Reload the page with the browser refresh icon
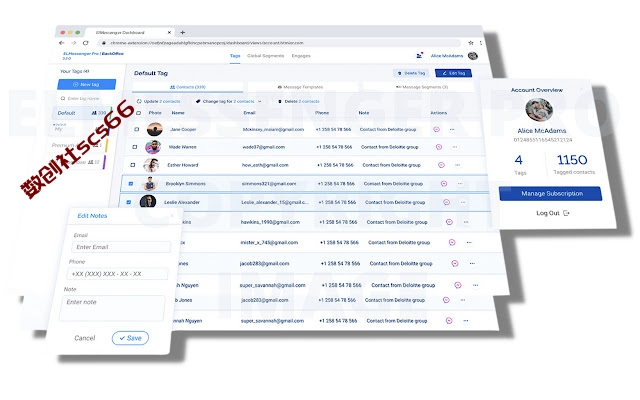The image size is (640, 400). (x=86, y=43)
